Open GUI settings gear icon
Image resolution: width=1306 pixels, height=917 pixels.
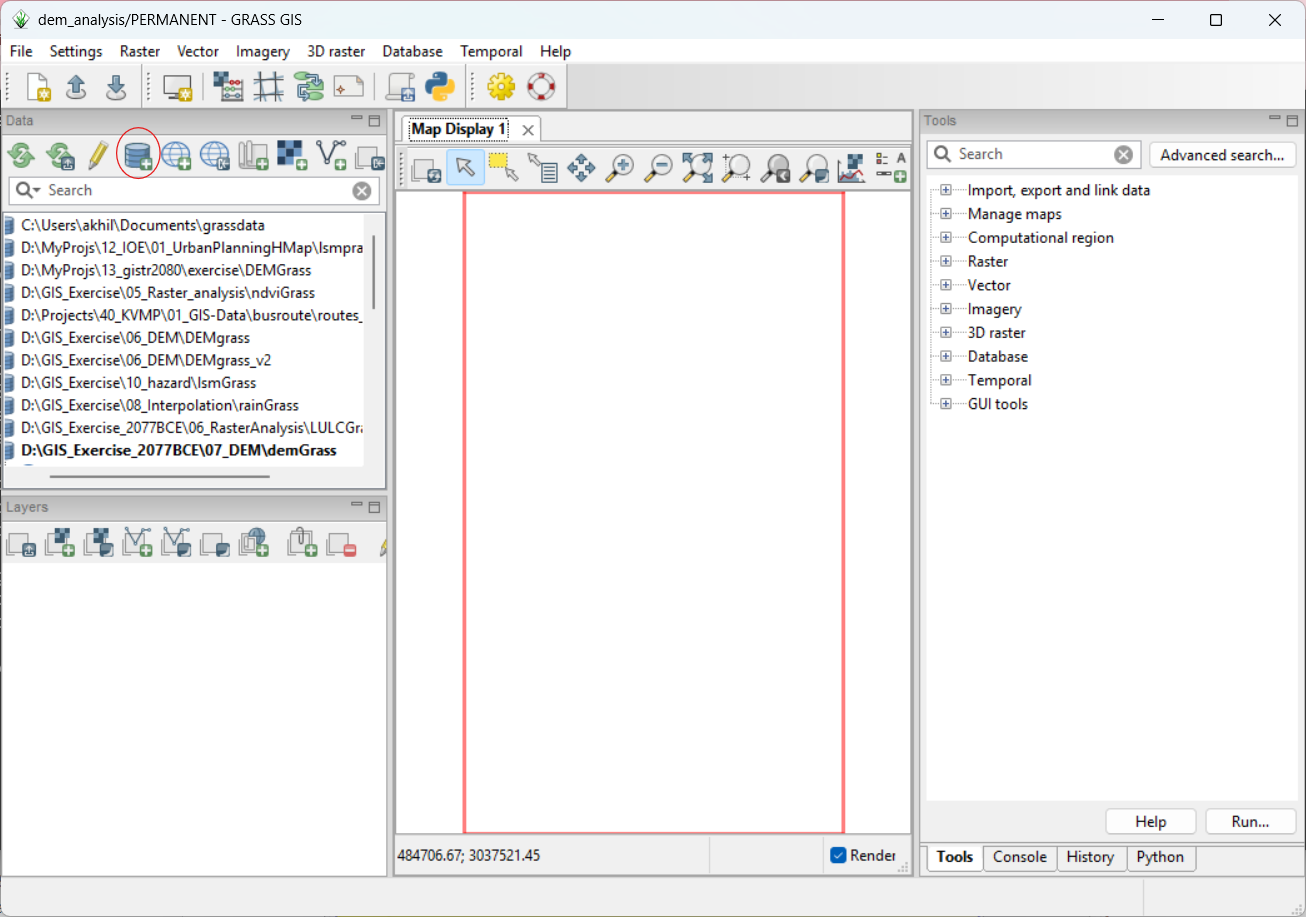click(500, 88)
